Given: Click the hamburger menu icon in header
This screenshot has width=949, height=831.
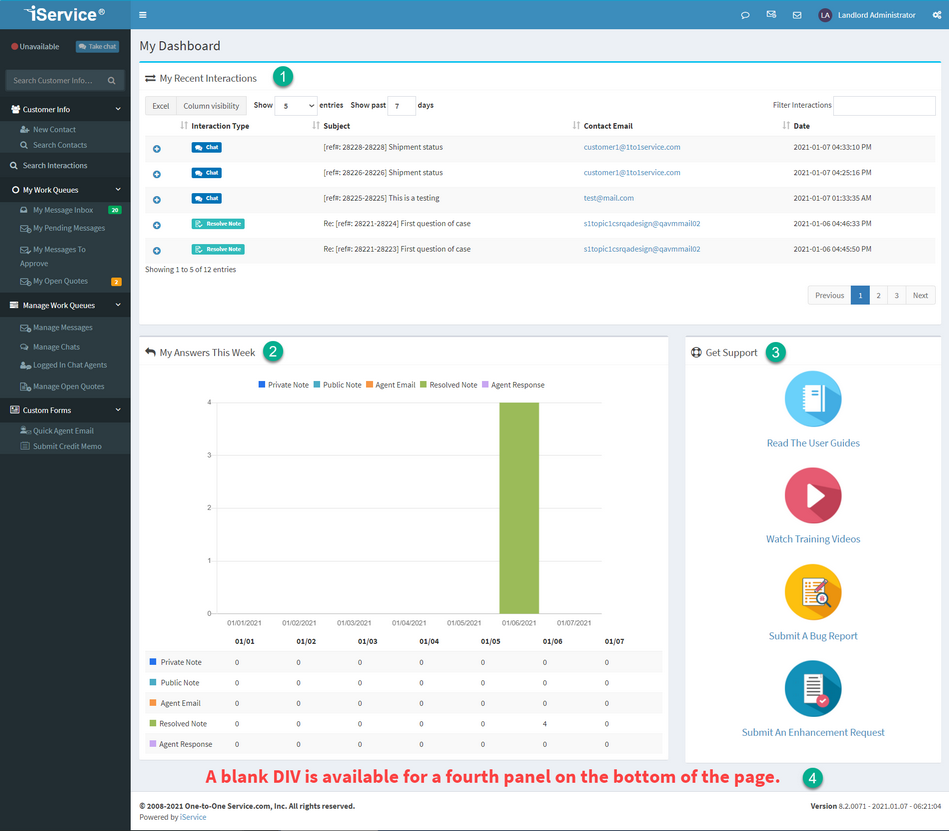Looking at the screenshot, I should pyautogui.click(x=143, y=15).
